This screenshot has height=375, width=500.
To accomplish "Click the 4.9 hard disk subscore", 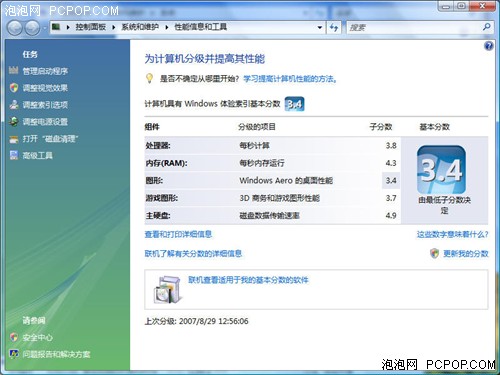I will [391, 216].
